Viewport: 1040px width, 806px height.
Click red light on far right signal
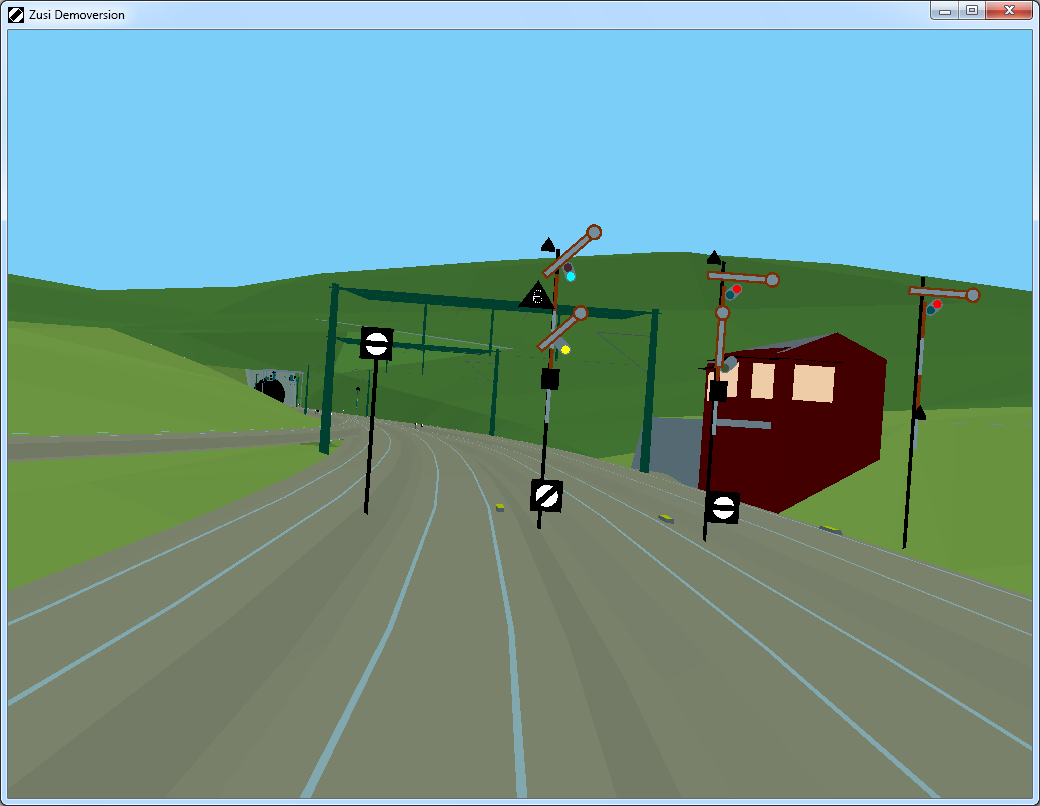(937, 304)
